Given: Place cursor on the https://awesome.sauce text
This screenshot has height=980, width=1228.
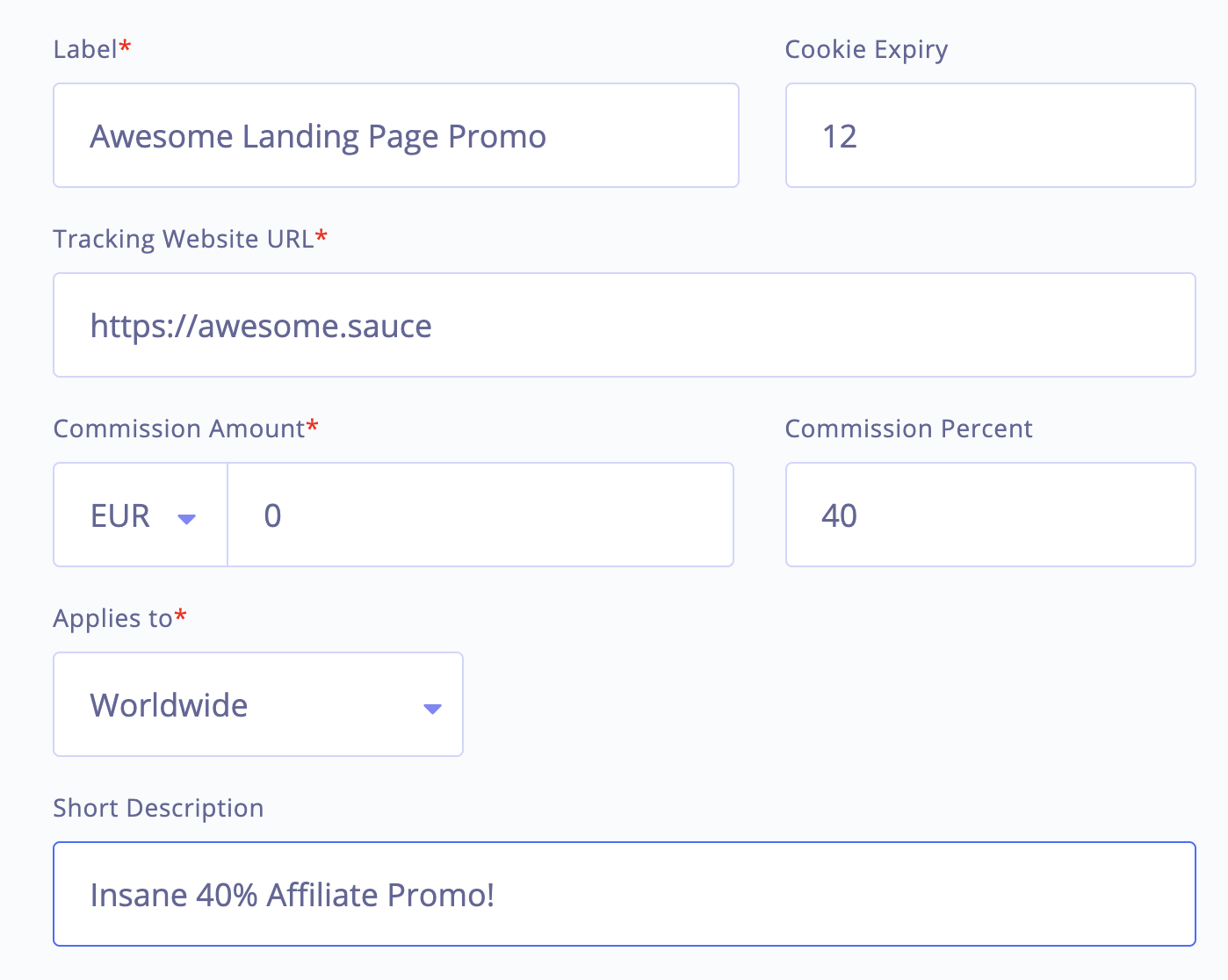Looking at the screenshot, I should coord(261,327).
